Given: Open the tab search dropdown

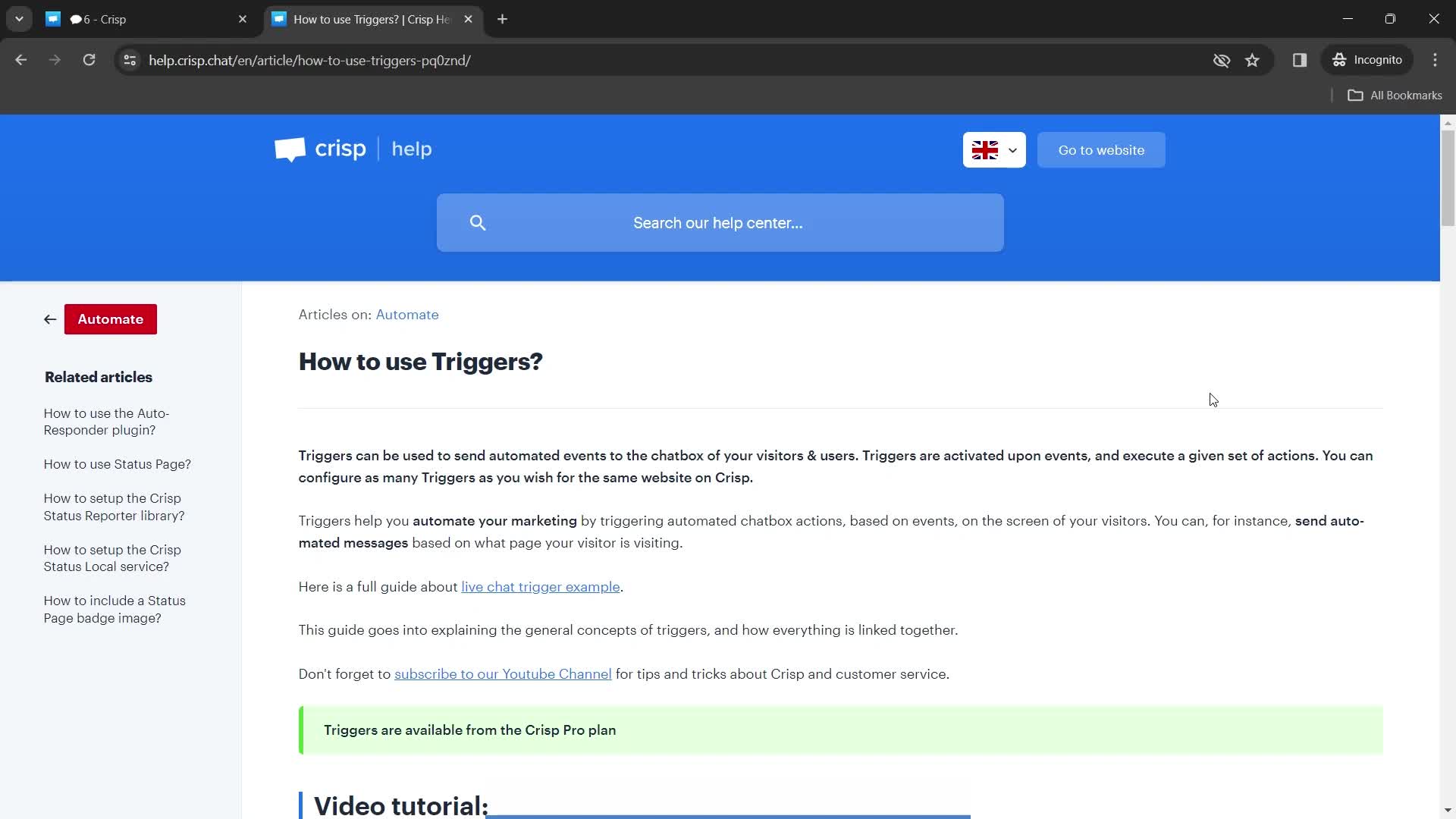Looking at the screenshot, I should coord(19,20).
